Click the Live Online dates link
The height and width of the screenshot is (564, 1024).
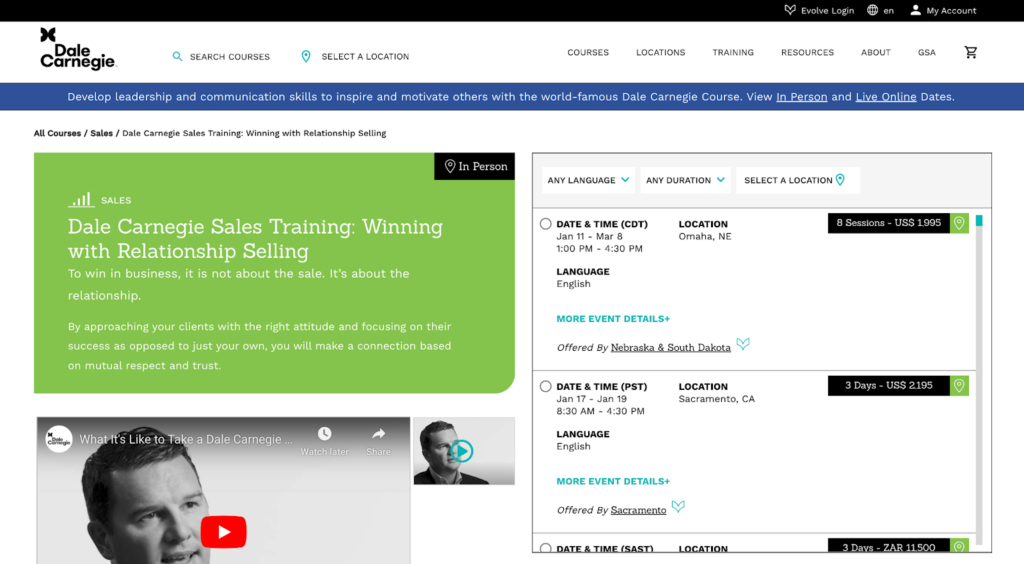pos(886,97)
